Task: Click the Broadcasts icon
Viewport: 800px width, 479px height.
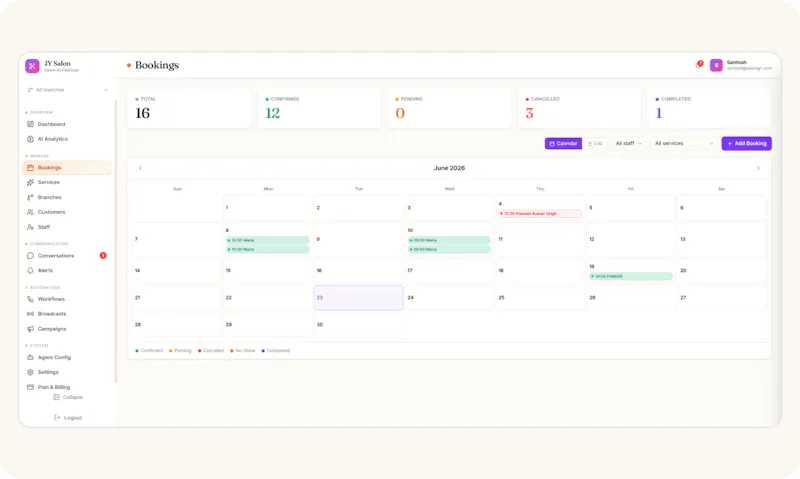Action: click(x=30, y=314)
